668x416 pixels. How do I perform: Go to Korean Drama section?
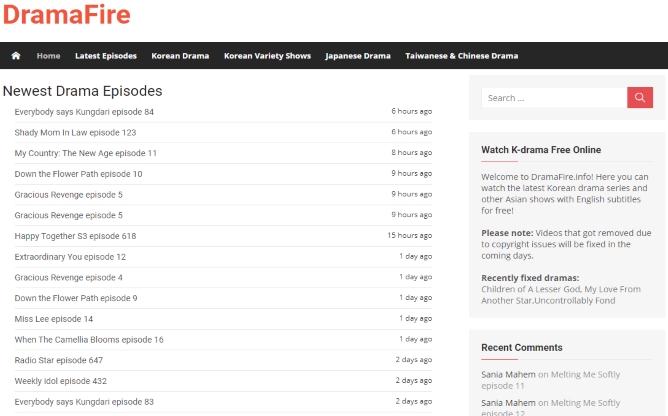180,56
